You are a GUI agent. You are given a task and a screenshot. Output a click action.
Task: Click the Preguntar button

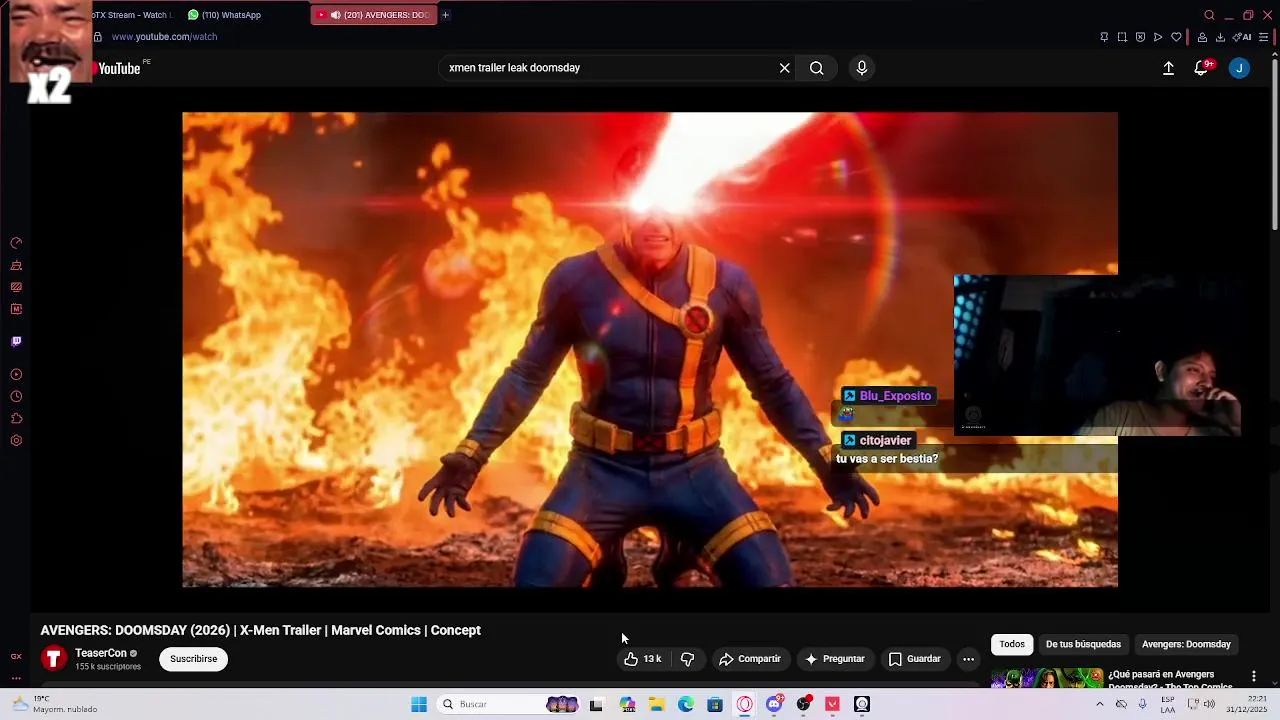pyautogui.click(x=835, y=659)
